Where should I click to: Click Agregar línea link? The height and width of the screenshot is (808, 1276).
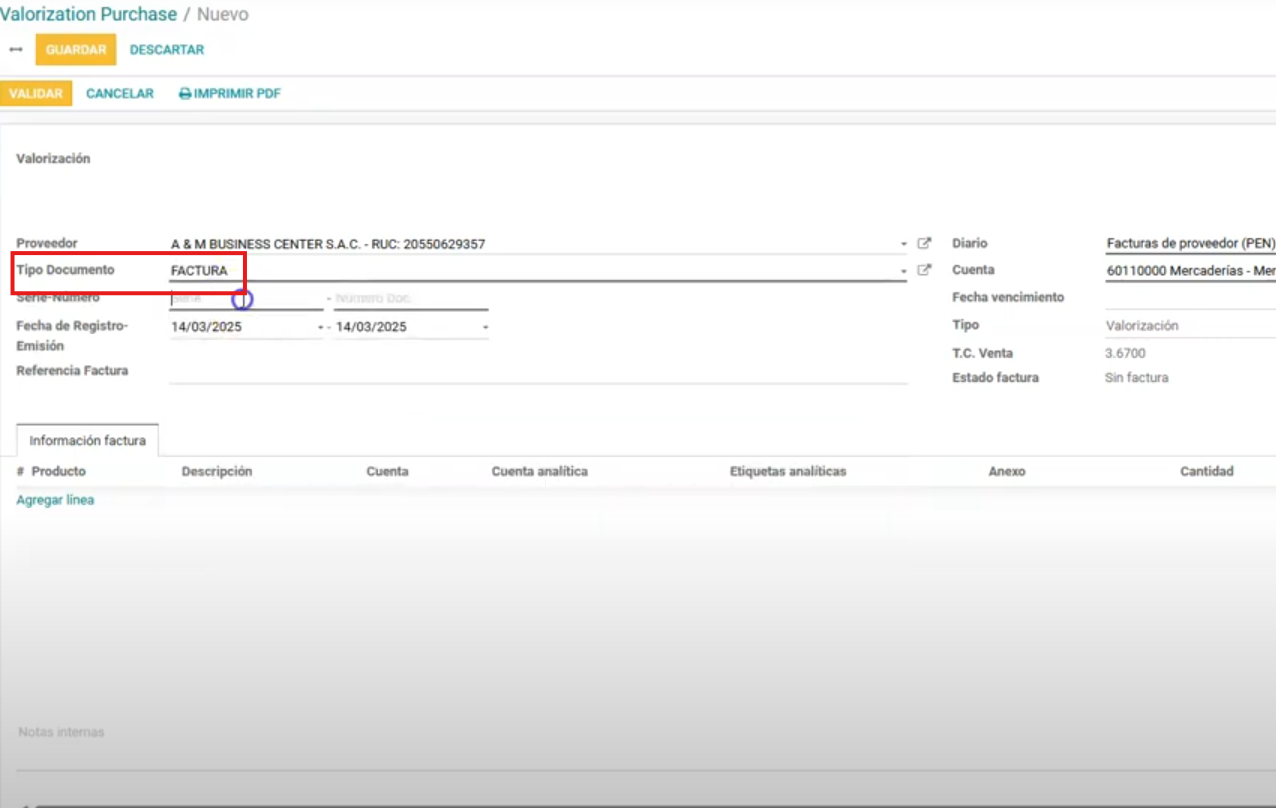[55, 500]
